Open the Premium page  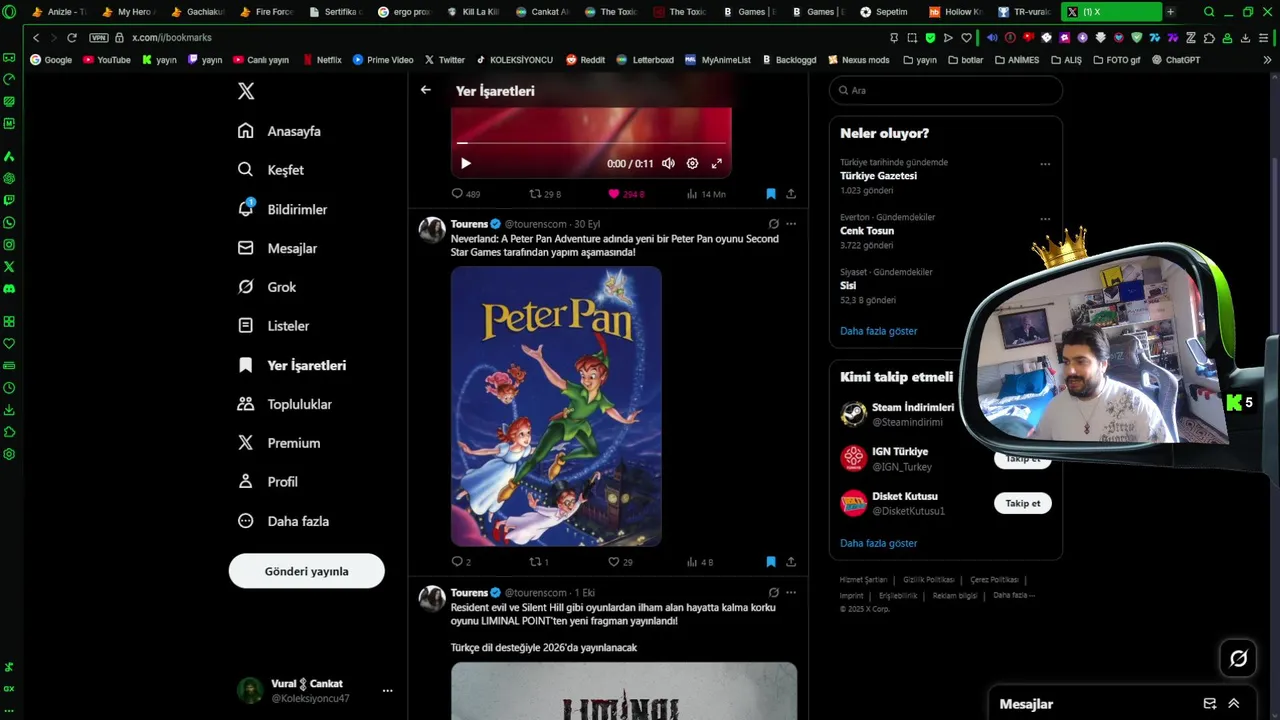click(278, 443)
